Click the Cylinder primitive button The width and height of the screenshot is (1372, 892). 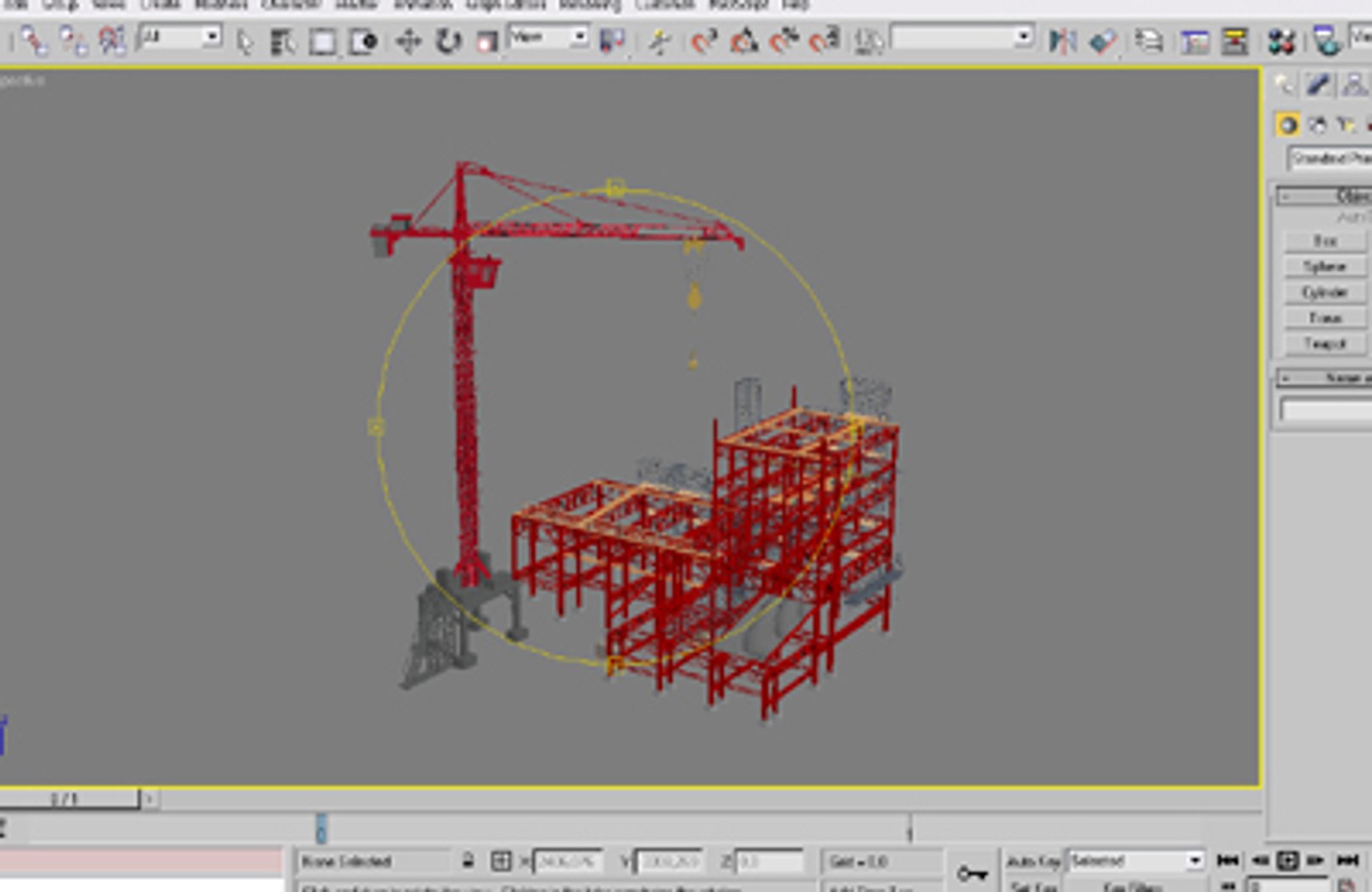(x=1325, y=292)
